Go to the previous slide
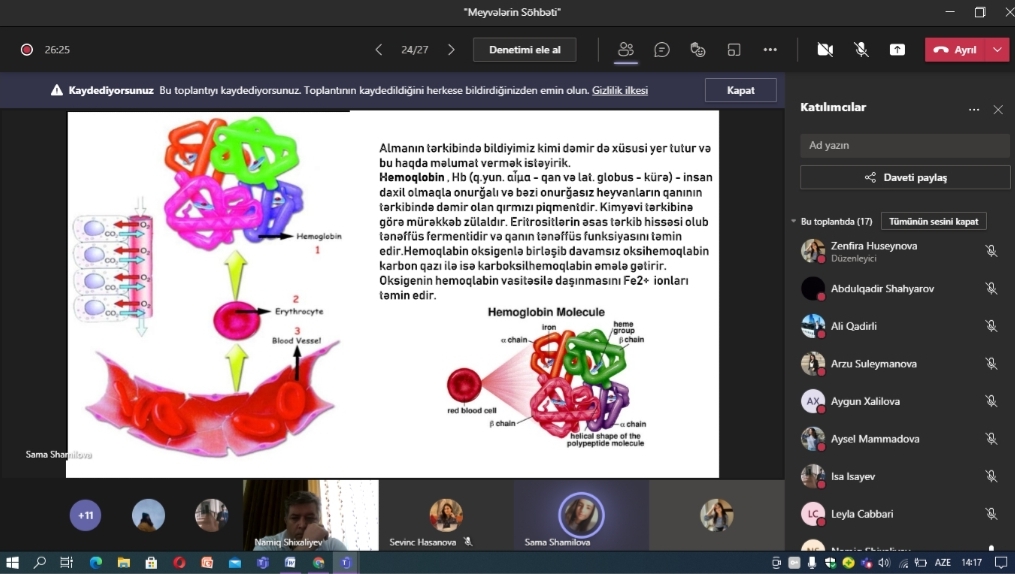This screenshot has height=574, width=1015. coord(379,49)
